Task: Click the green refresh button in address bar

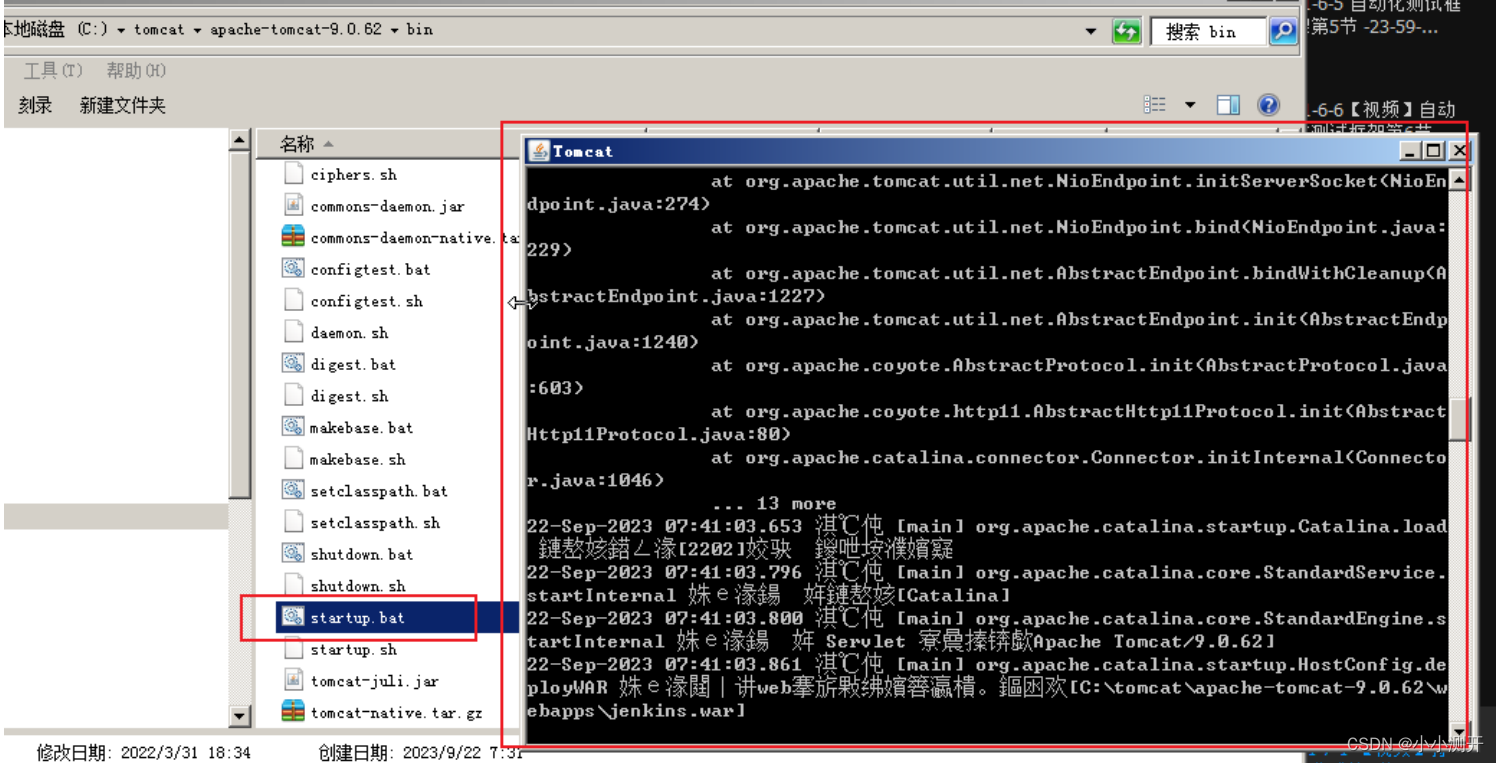Action: [1126, 31]
